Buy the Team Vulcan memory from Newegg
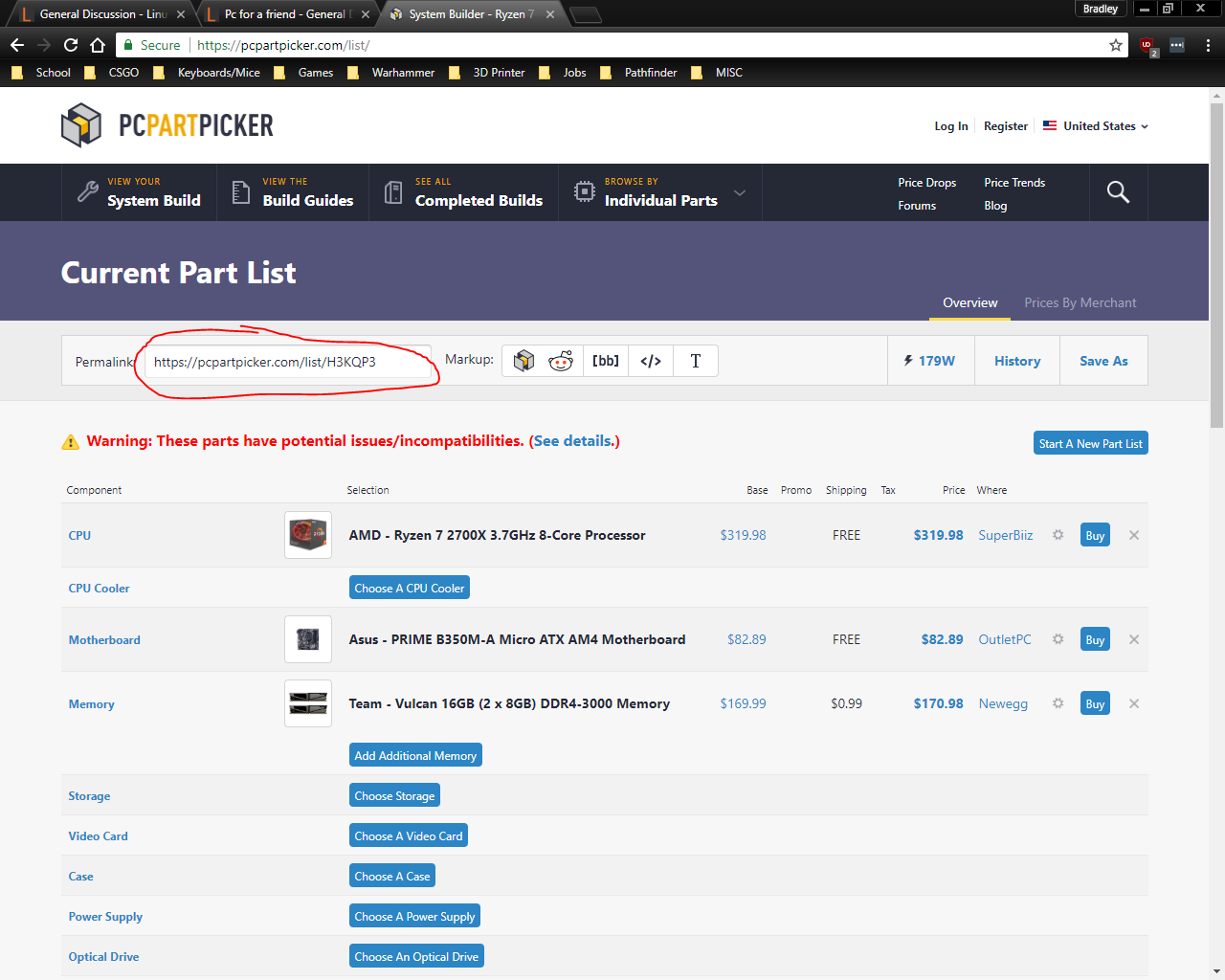This screenshot has height=980, width=1225. tap(1095, 703)
